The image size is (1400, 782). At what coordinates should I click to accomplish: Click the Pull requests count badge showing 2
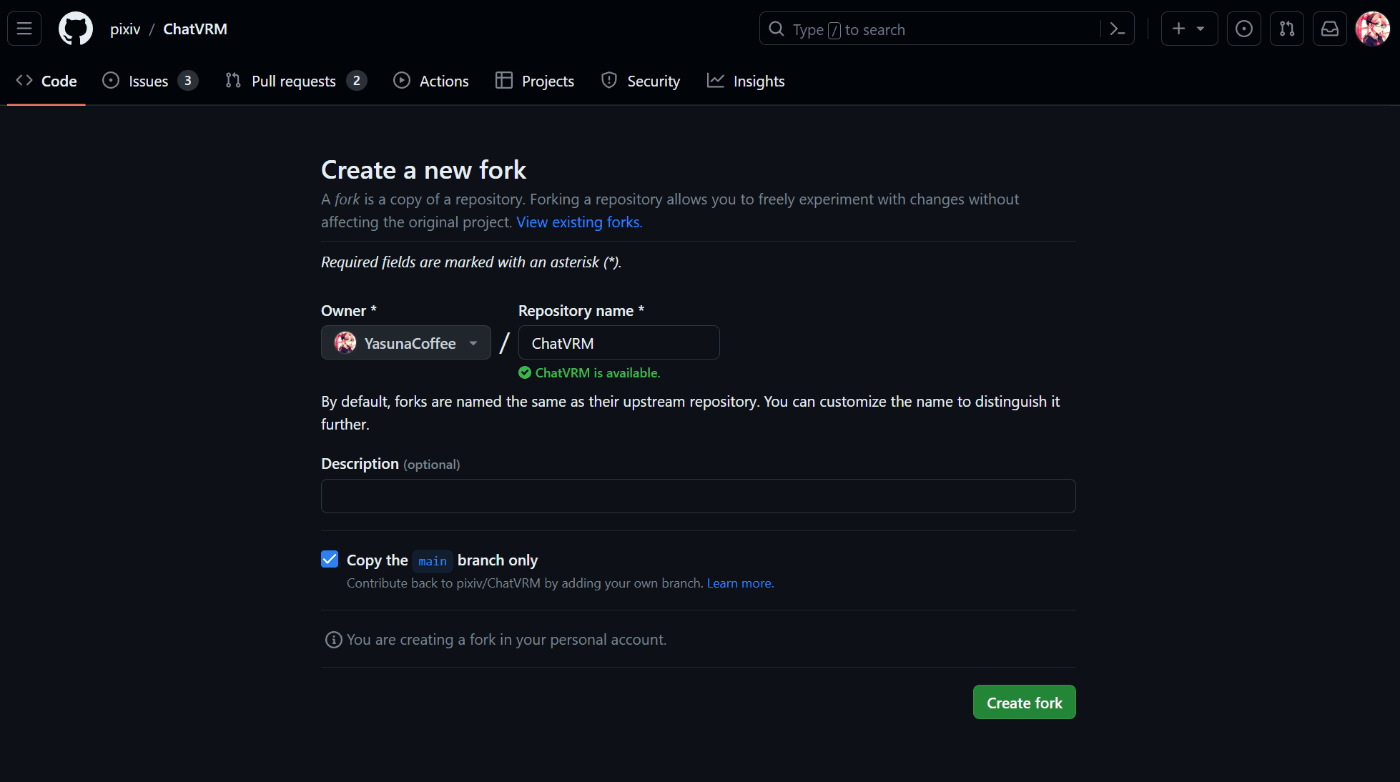[x=357, y=81]
